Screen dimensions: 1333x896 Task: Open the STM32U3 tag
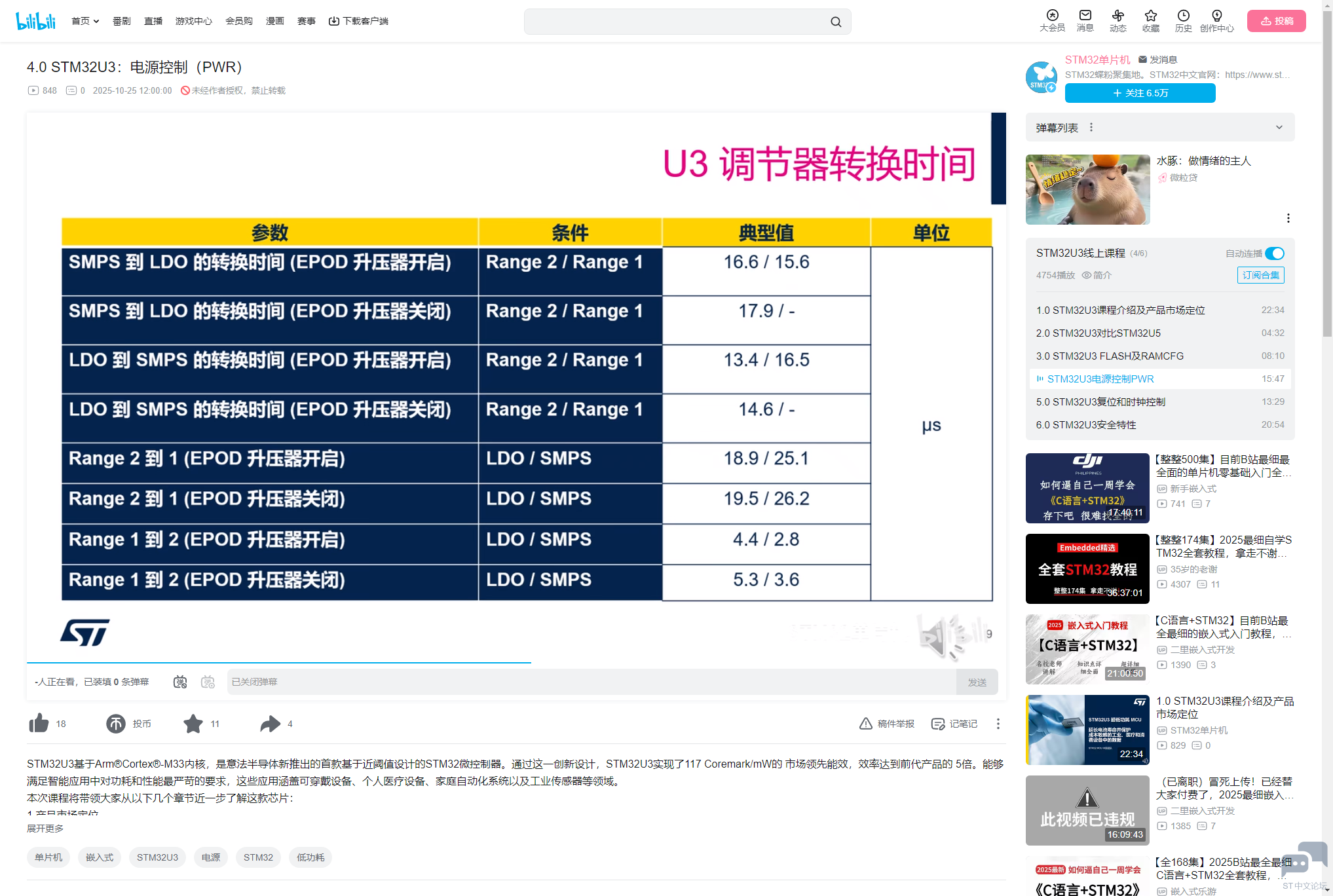click(157, 857)
